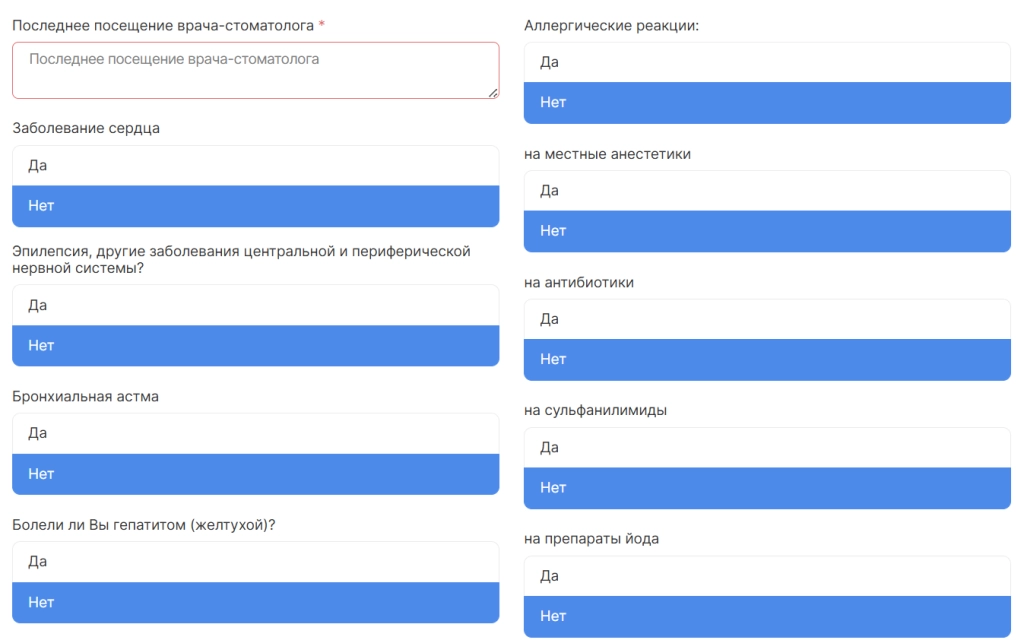Viewport: 1024px width, 640px height.
Task: Select 'Да' for на препараты йода
Action: tap(767, 576)
